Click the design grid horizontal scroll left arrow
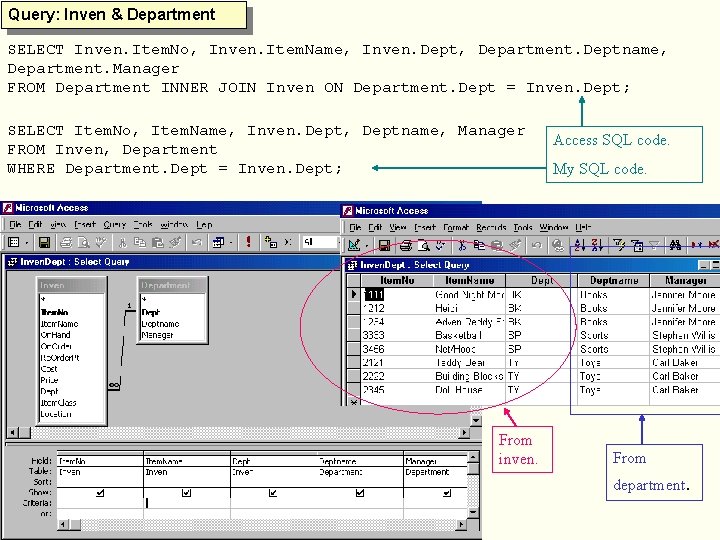This screenshot has height=540, width=720. pyautogui.click(x=64, y=524)
